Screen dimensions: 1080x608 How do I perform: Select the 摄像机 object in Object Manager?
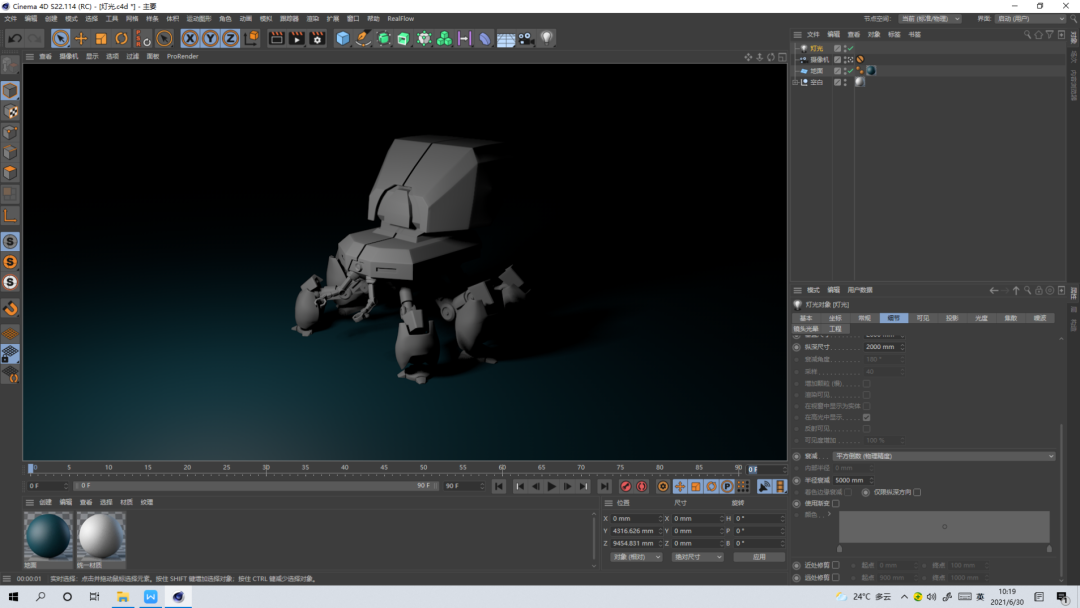pos(819,60)
